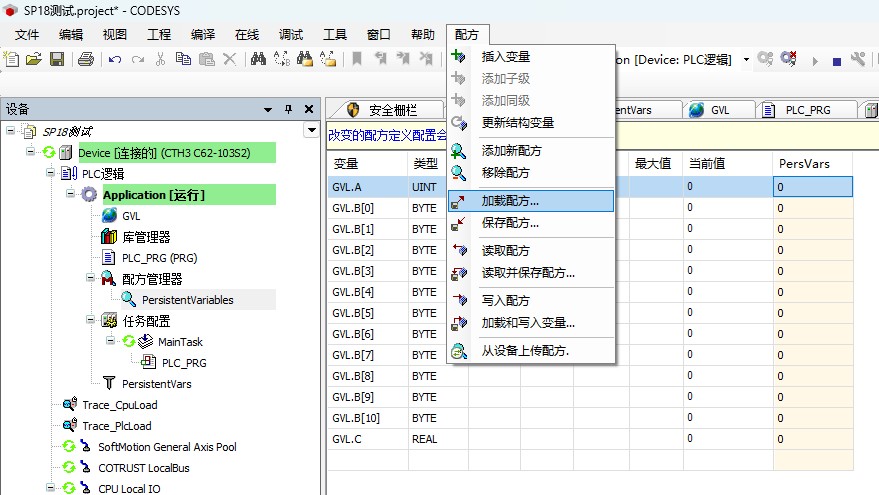This screenshot has width=879, height=495.
Task: Click the Logout gear icon with red mark
Action: [x=788, y=59]
